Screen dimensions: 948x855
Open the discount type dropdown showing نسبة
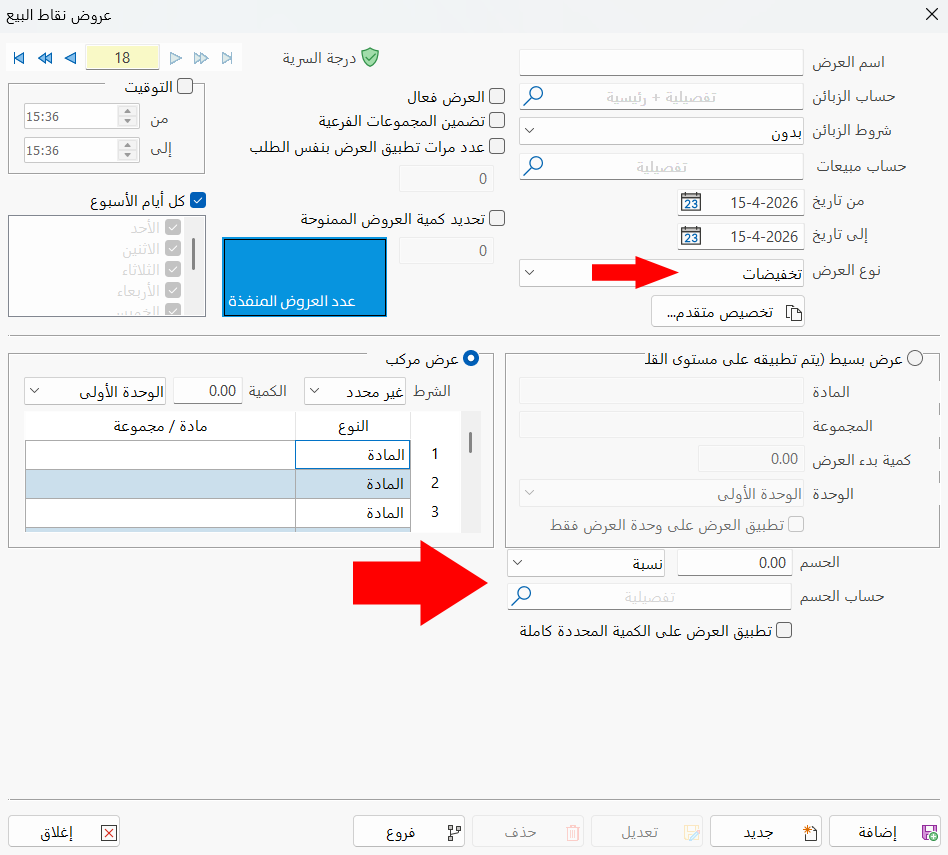pos(586,563)
